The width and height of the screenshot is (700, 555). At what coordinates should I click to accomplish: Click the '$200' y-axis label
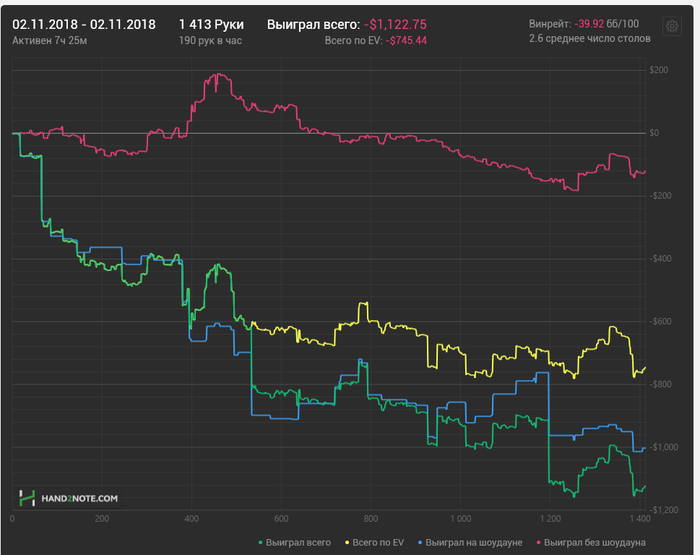coord(659,70)
